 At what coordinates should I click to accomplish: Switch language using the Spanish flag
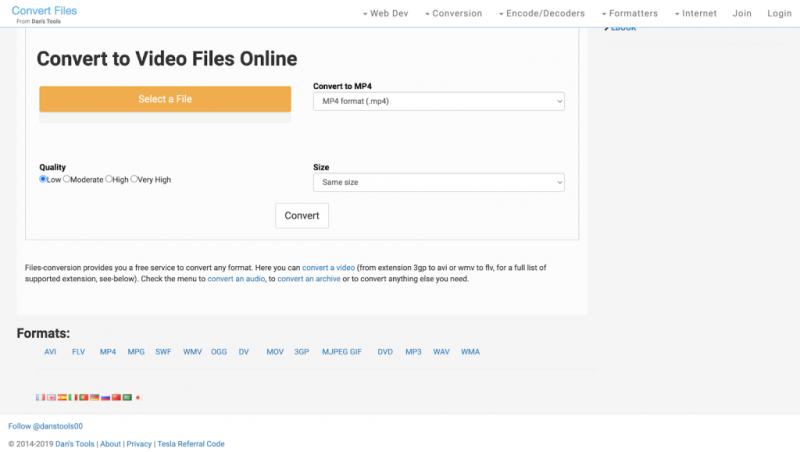62,397
